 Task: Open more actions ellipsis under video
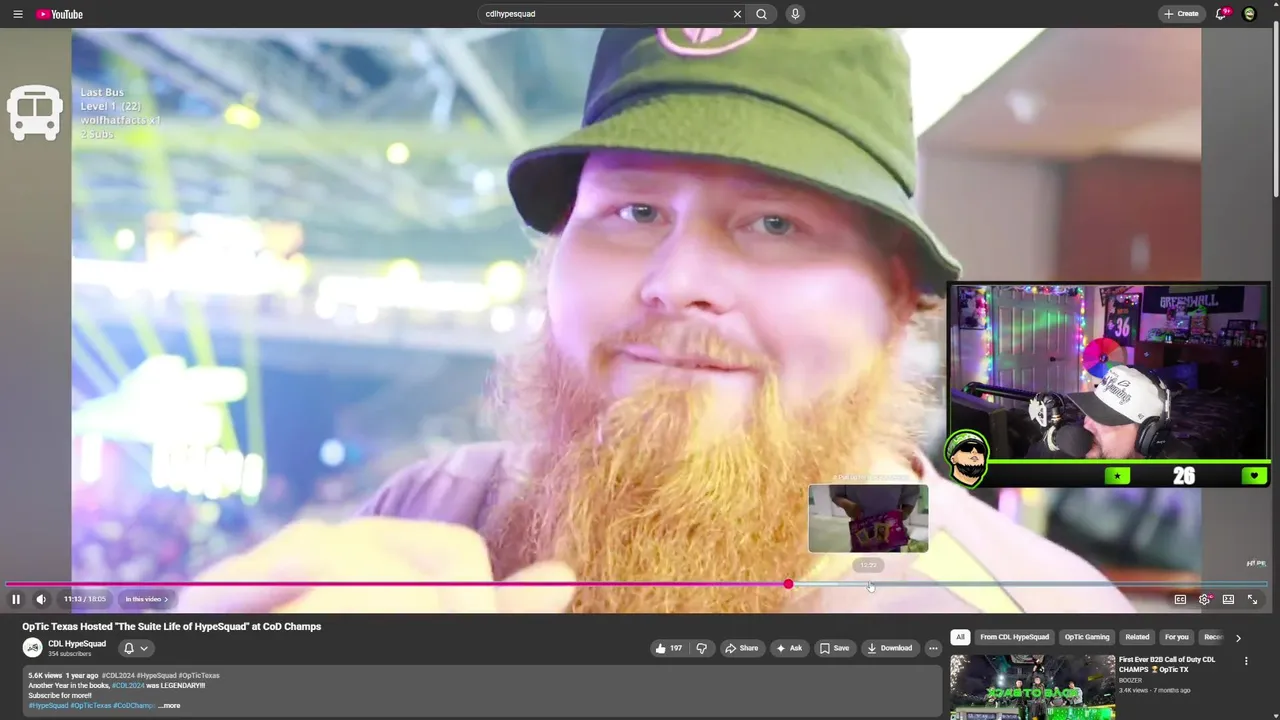click(x=933, y=648)
